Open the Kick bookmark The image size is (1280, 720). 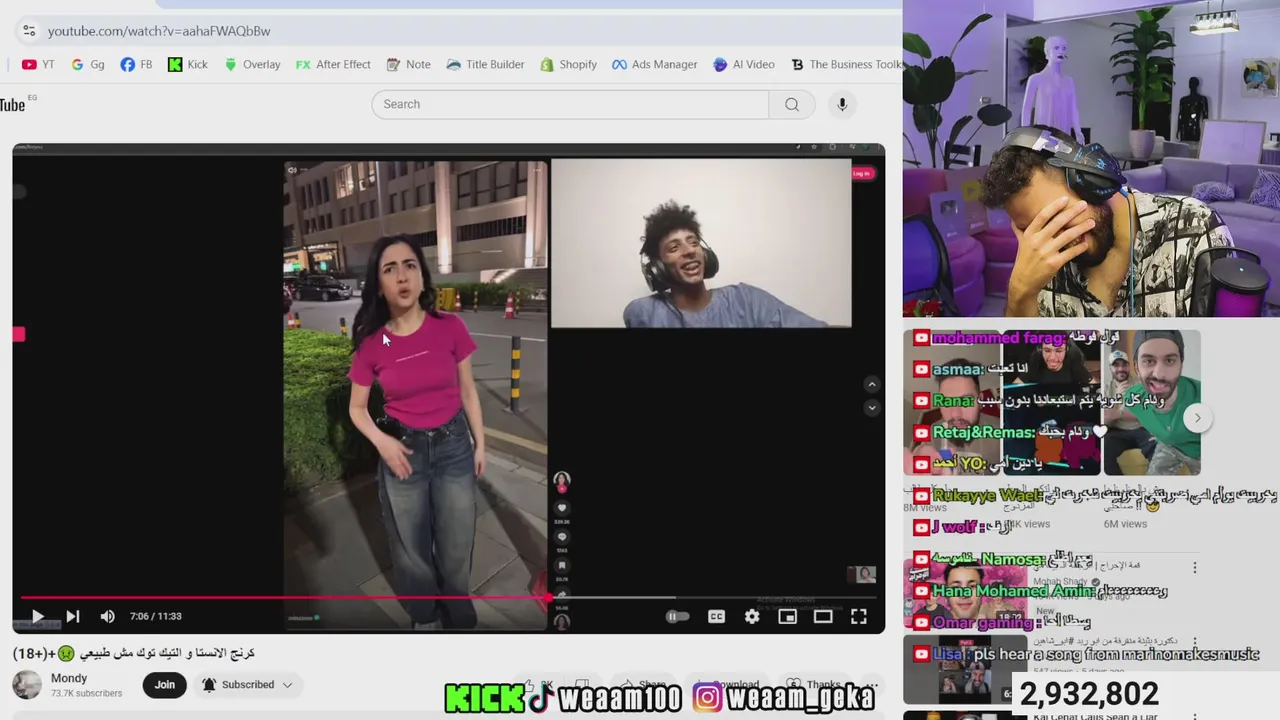coord(188,64)
